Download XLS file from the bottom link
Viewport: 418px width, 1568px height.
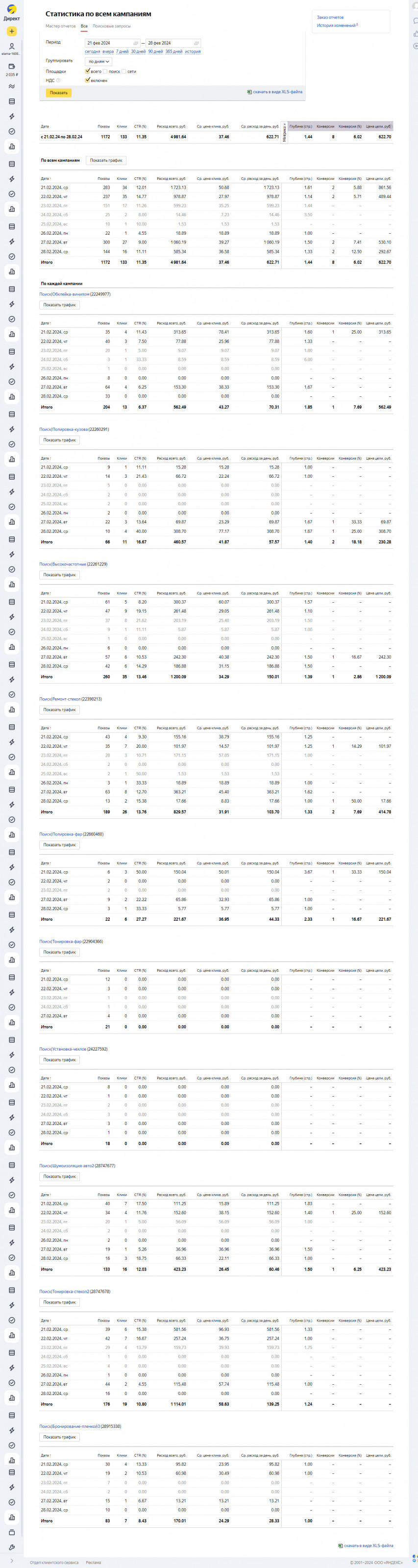click(368, 1545)
